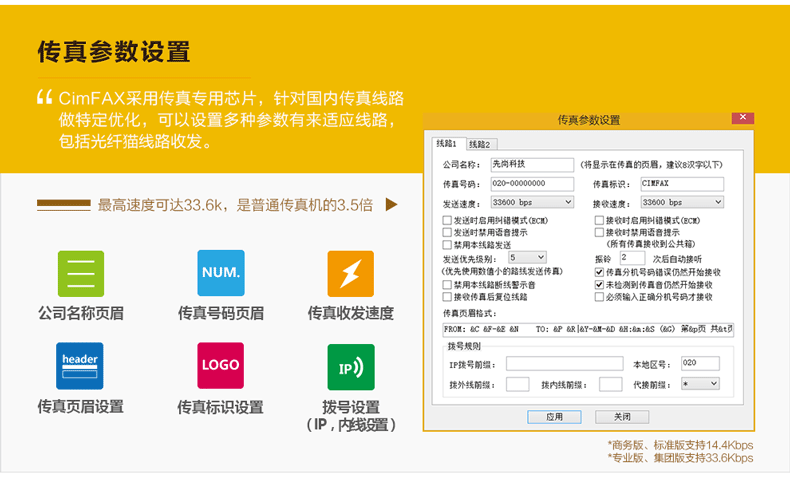Uncheck 传真分机号码错误仍然开始接收
Viewport: 790px width, 477px height.
[599, 272]
